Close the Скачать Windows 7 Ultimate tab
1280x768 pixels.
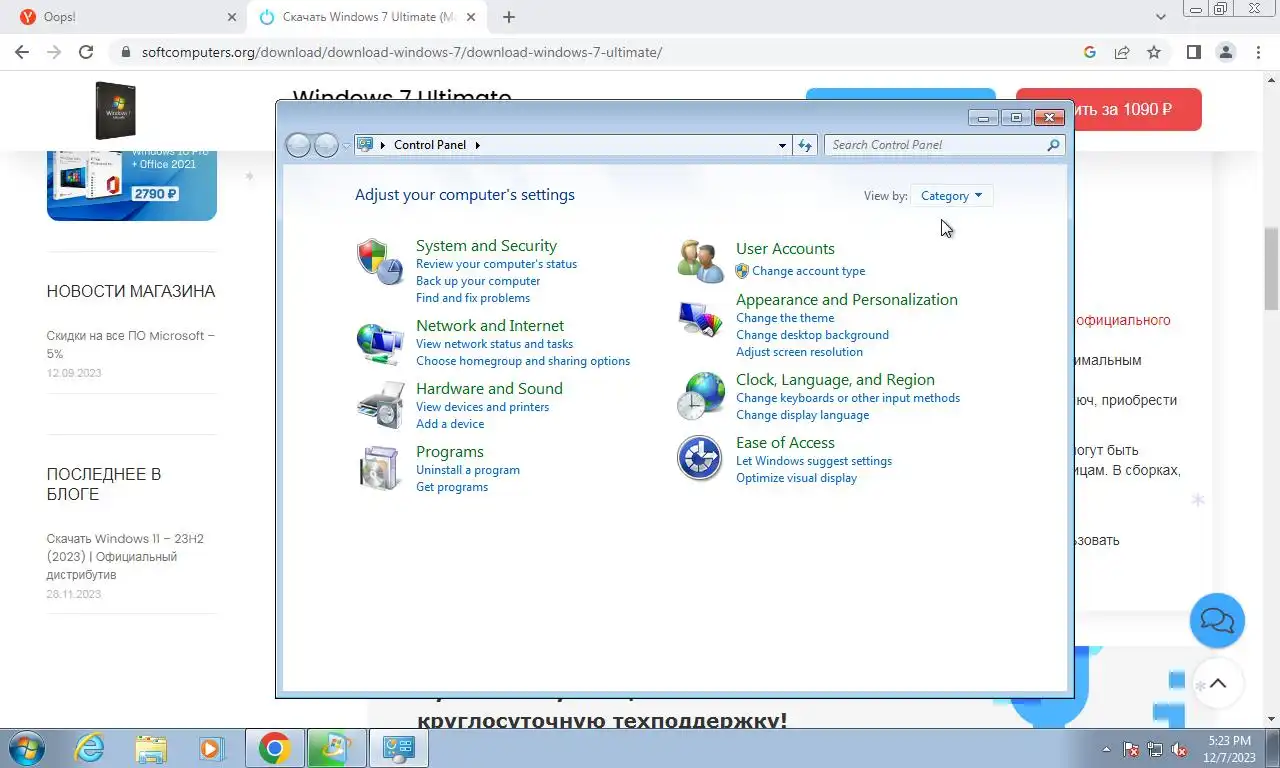[x=471, y=17]
